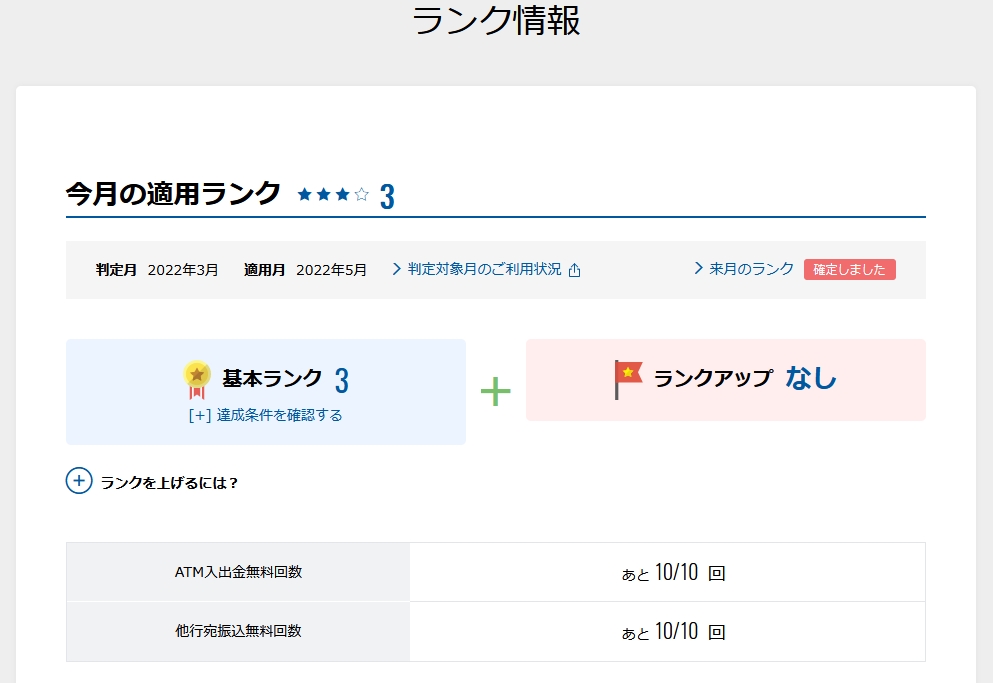Click the empty fourth rank star

click(362, 195)
